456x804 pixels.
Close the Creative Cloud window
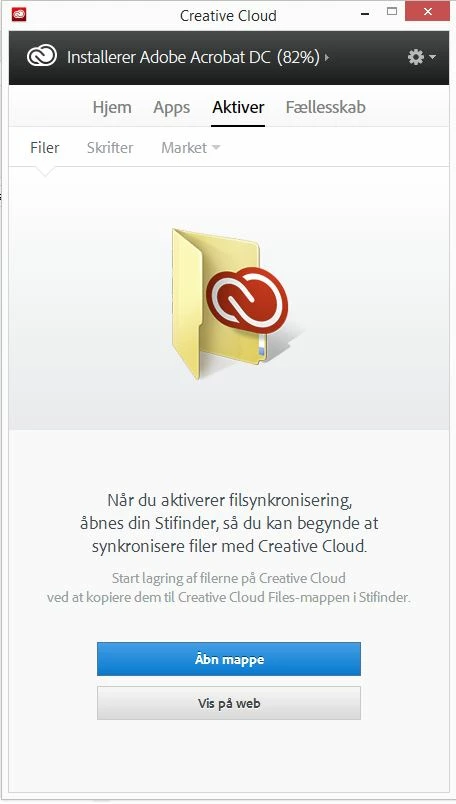click(x=427, y=11)
